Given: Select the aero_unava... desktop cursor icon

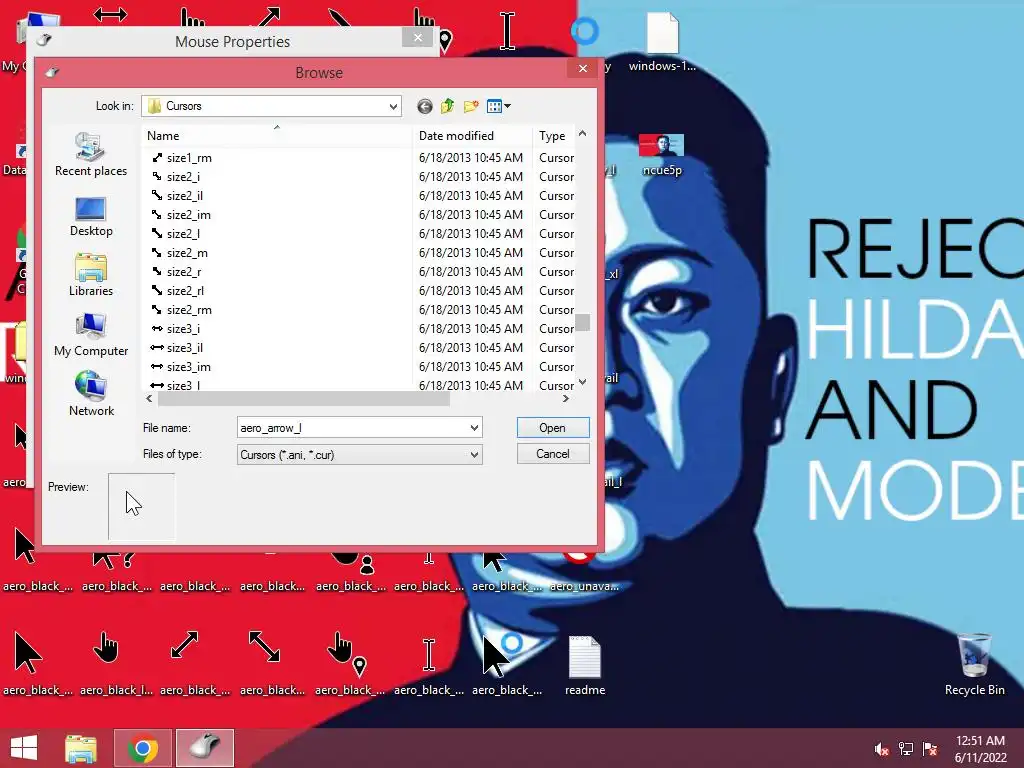Looking at the screenshot, I should [584, 573].
